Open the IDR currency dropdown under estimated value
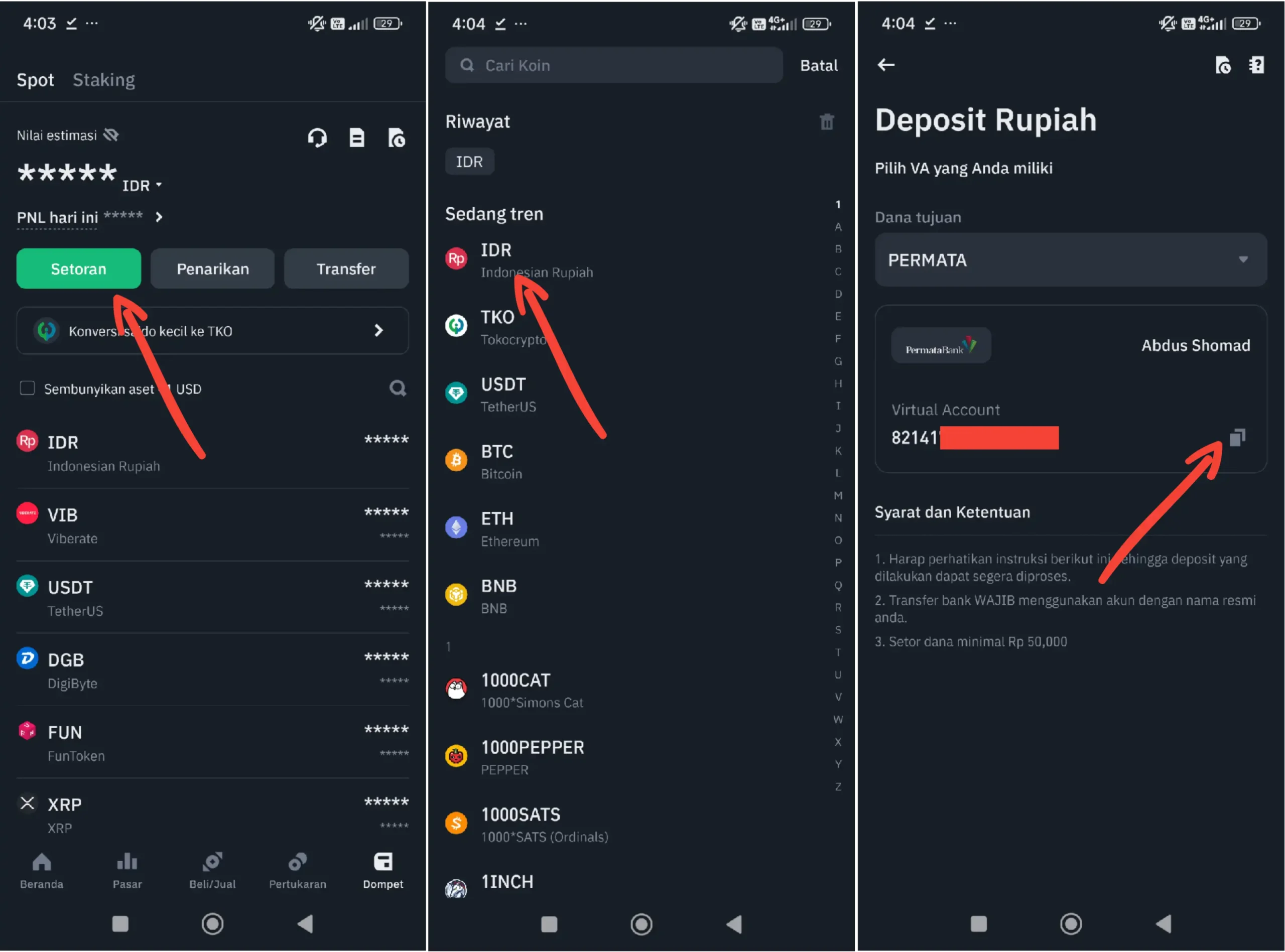The image size is (1285, 952). point(143,186)
